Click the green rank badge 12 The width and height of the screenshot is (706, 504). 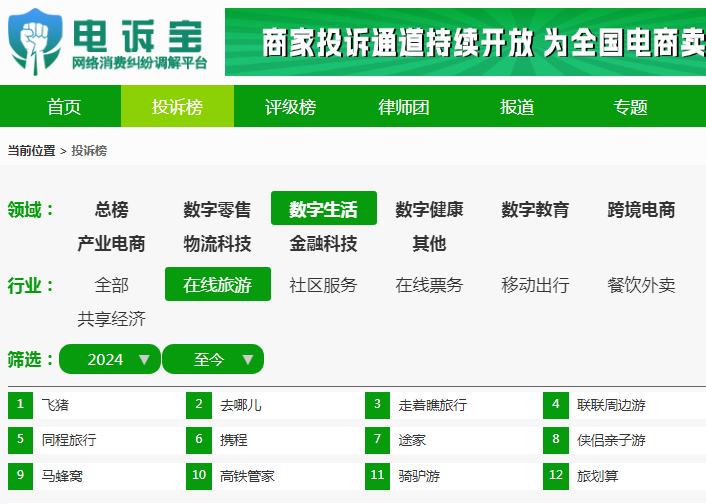(x=556, y=476)
